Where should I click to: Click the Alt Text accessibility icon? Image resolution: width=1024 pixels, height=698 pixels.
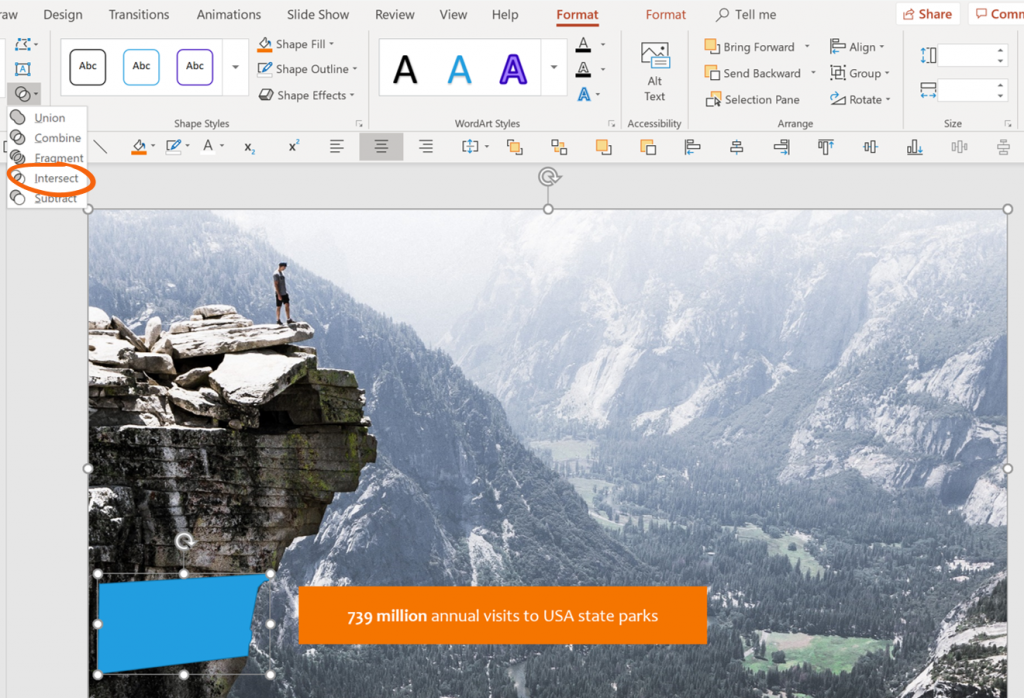coord(654,67)
